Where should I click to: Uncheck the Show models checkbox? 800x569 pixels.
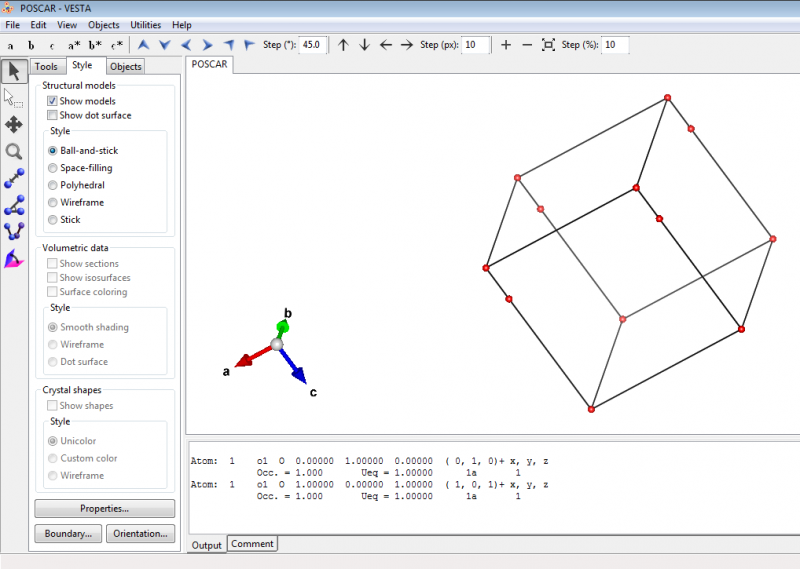point(52,101)
